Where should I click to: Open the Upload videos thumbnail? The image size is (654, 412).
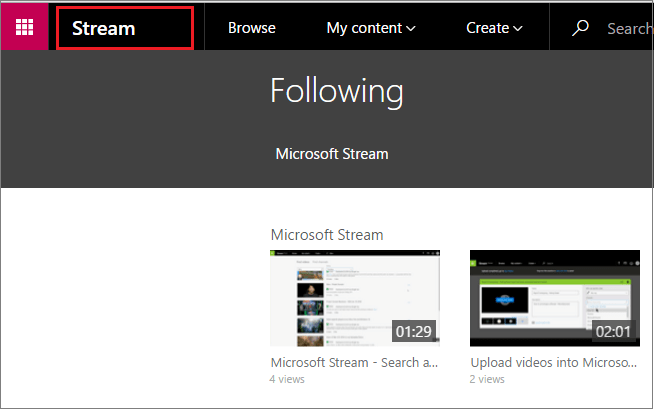(555, 298)
